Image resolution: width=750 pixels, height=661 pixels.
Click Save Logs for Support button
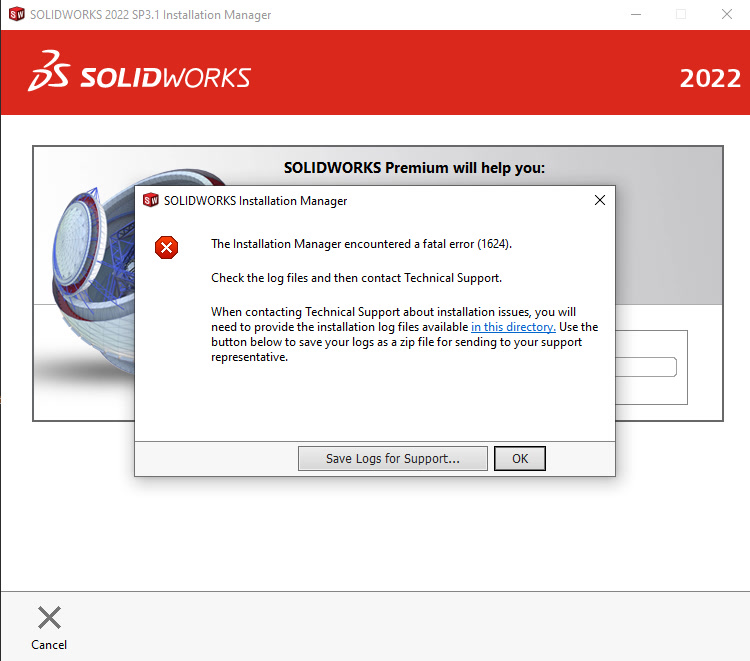393,458
